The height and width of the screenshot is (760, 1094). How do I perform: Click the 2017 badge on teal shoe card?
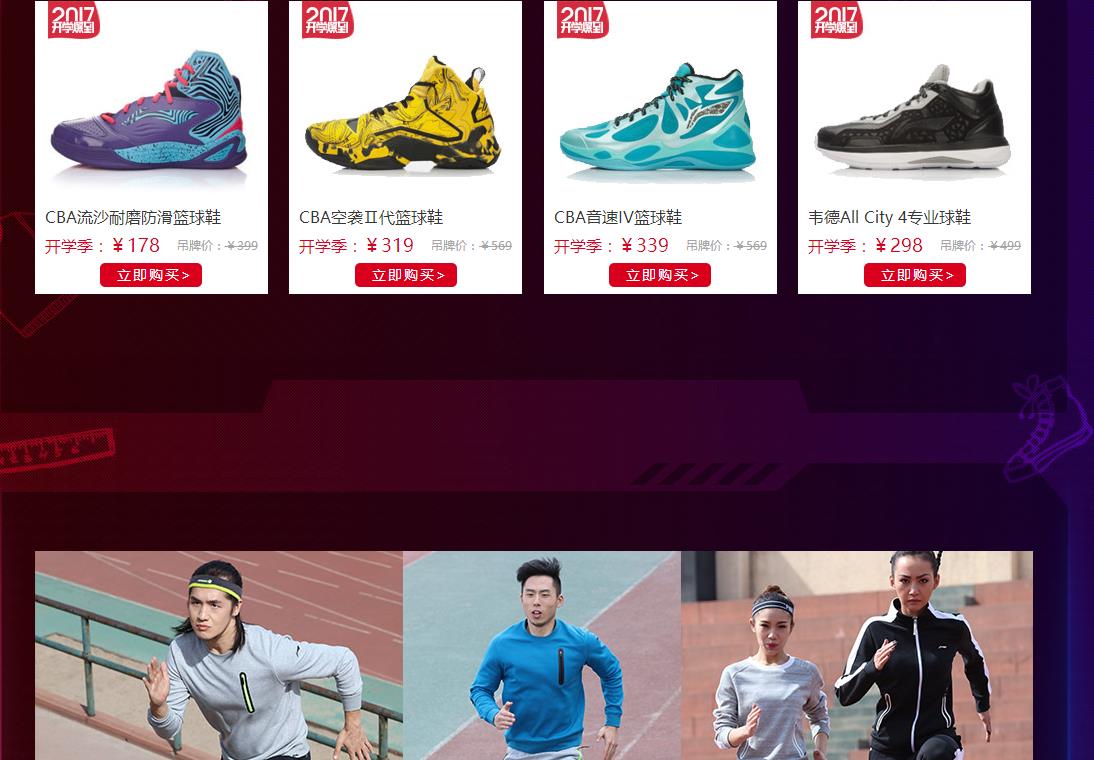coord(583,20)
